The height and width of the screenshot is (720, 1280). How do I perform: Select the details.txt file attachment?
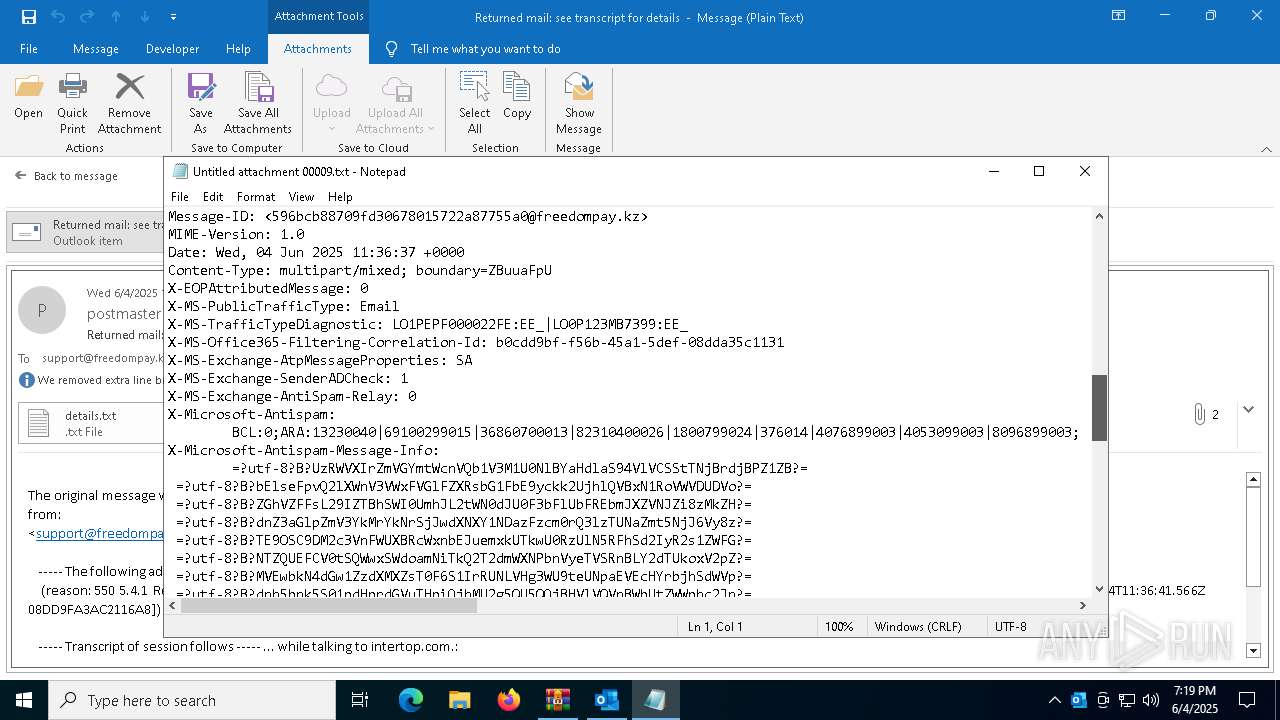pyautogui.click(x=92, y=423)
